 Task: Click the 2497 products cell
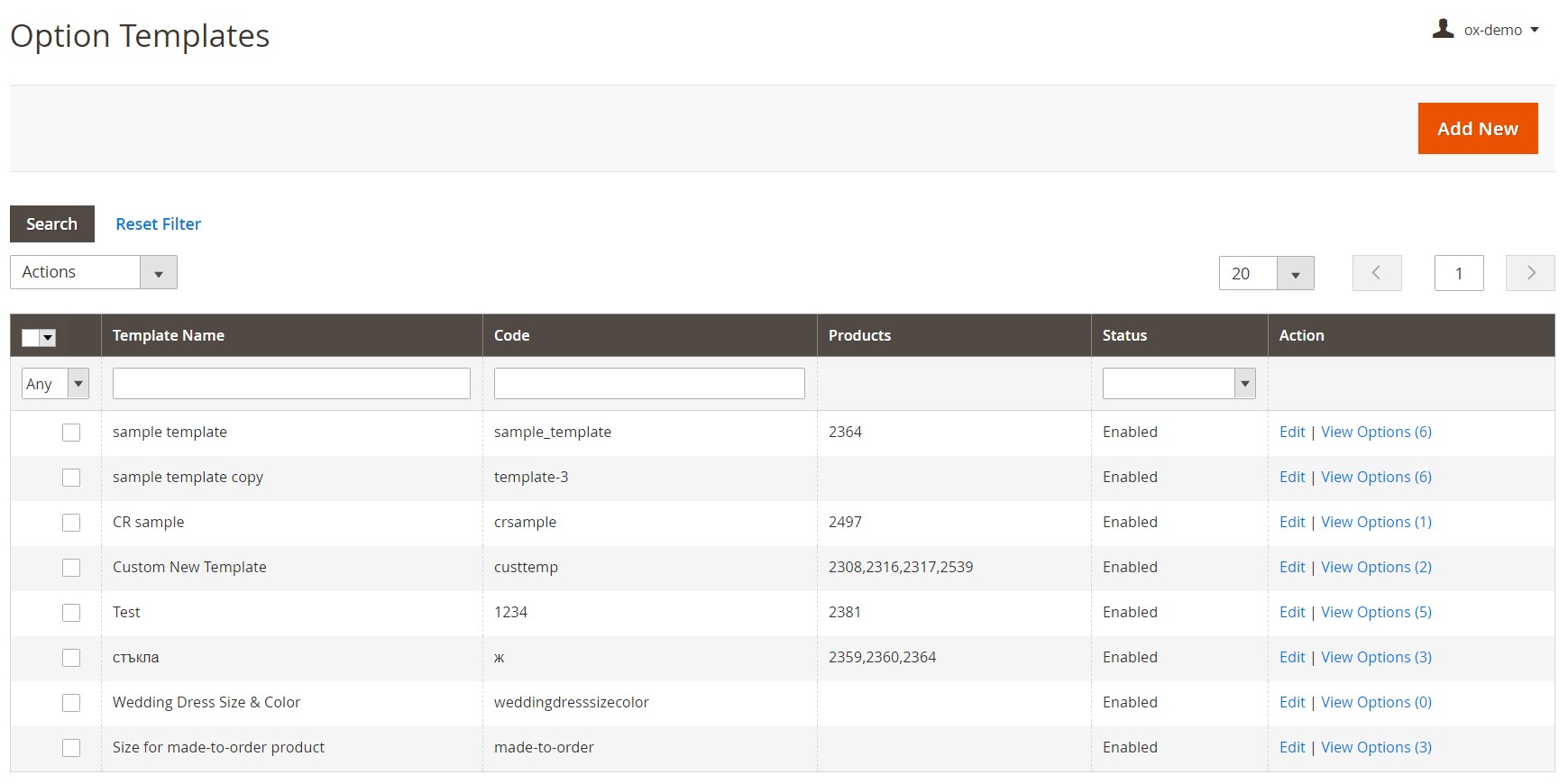coord(845,522)
